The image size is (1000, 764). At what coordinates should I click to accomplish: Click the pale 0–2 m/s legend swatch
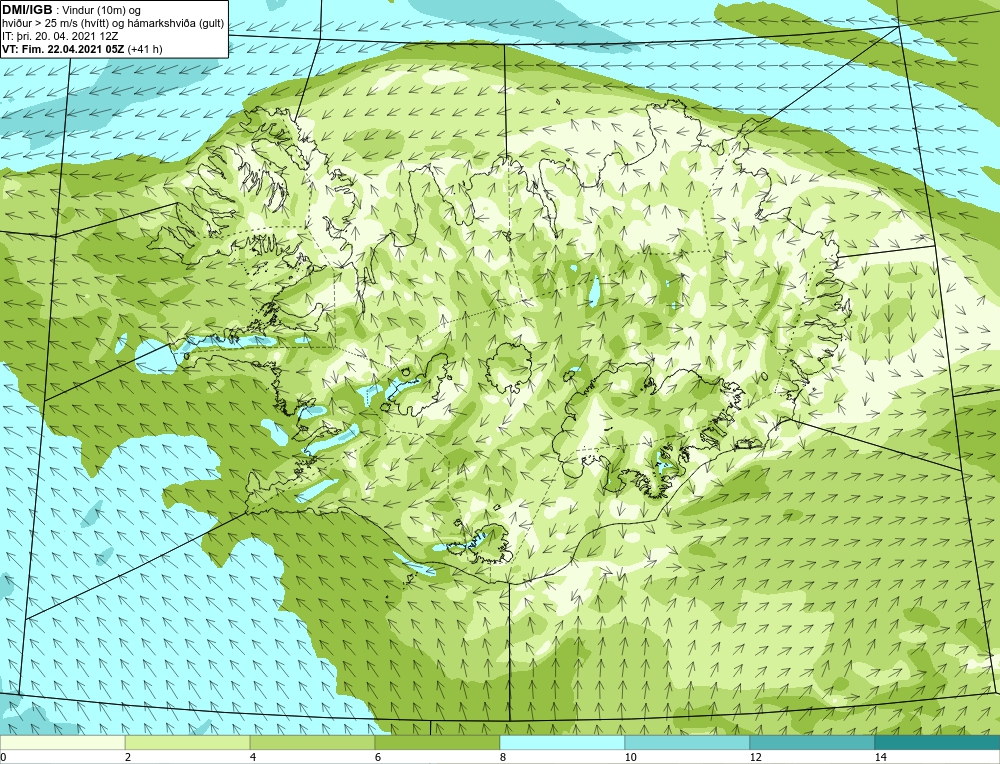(62, 742)
